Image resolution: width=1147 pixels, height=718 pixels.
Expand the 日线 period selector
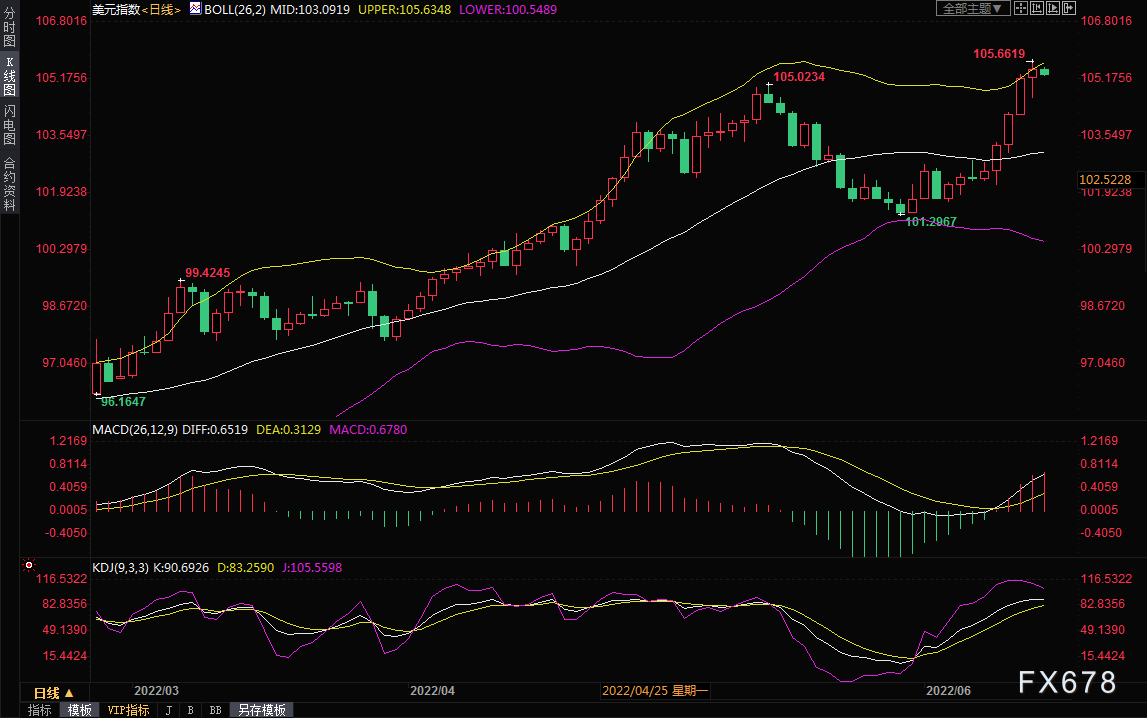click(x=54, y=692)
